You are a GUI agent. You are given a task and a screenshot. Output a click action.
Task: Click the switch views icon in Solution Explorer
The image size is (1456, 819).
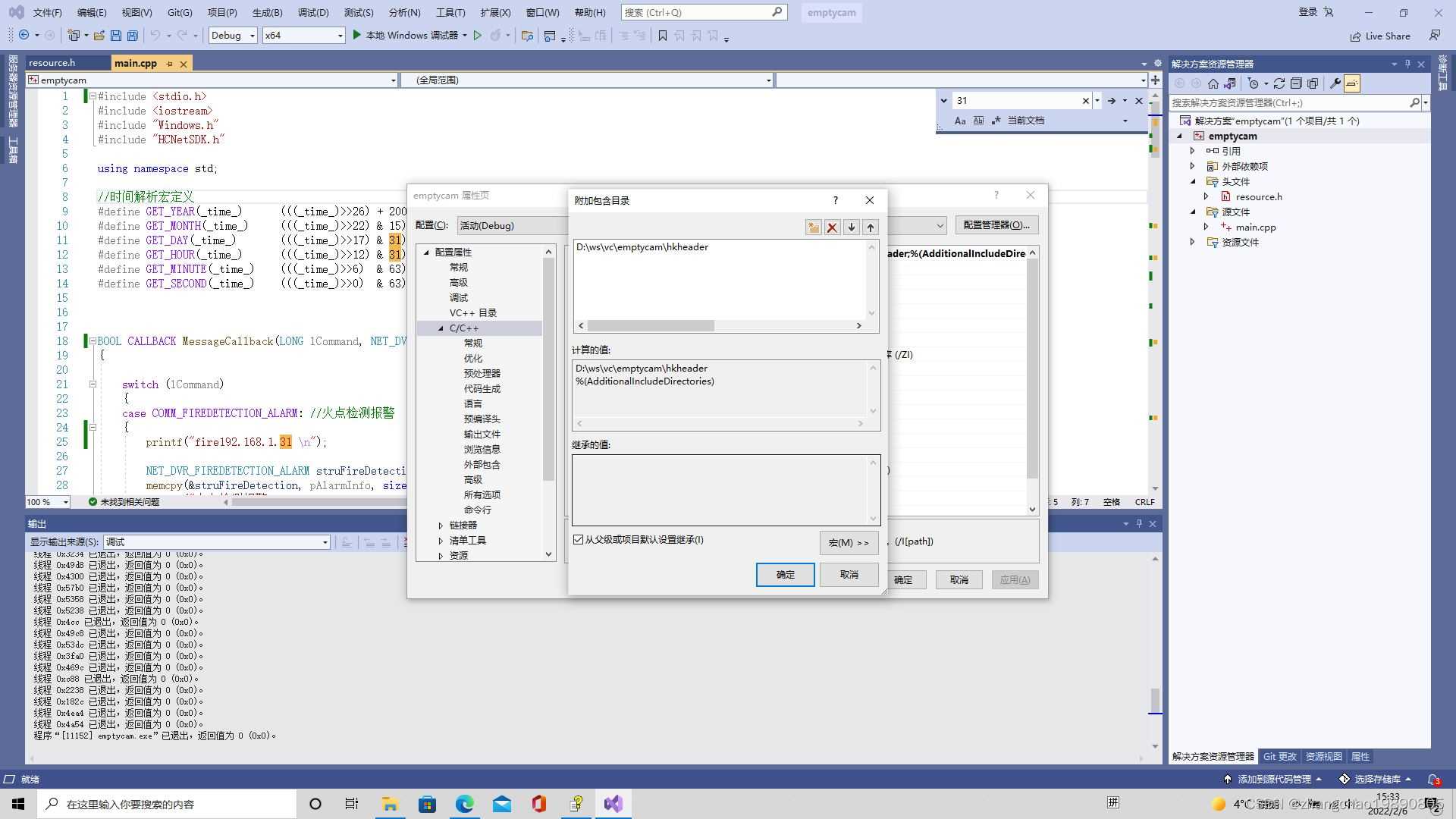pos(1230,83)
